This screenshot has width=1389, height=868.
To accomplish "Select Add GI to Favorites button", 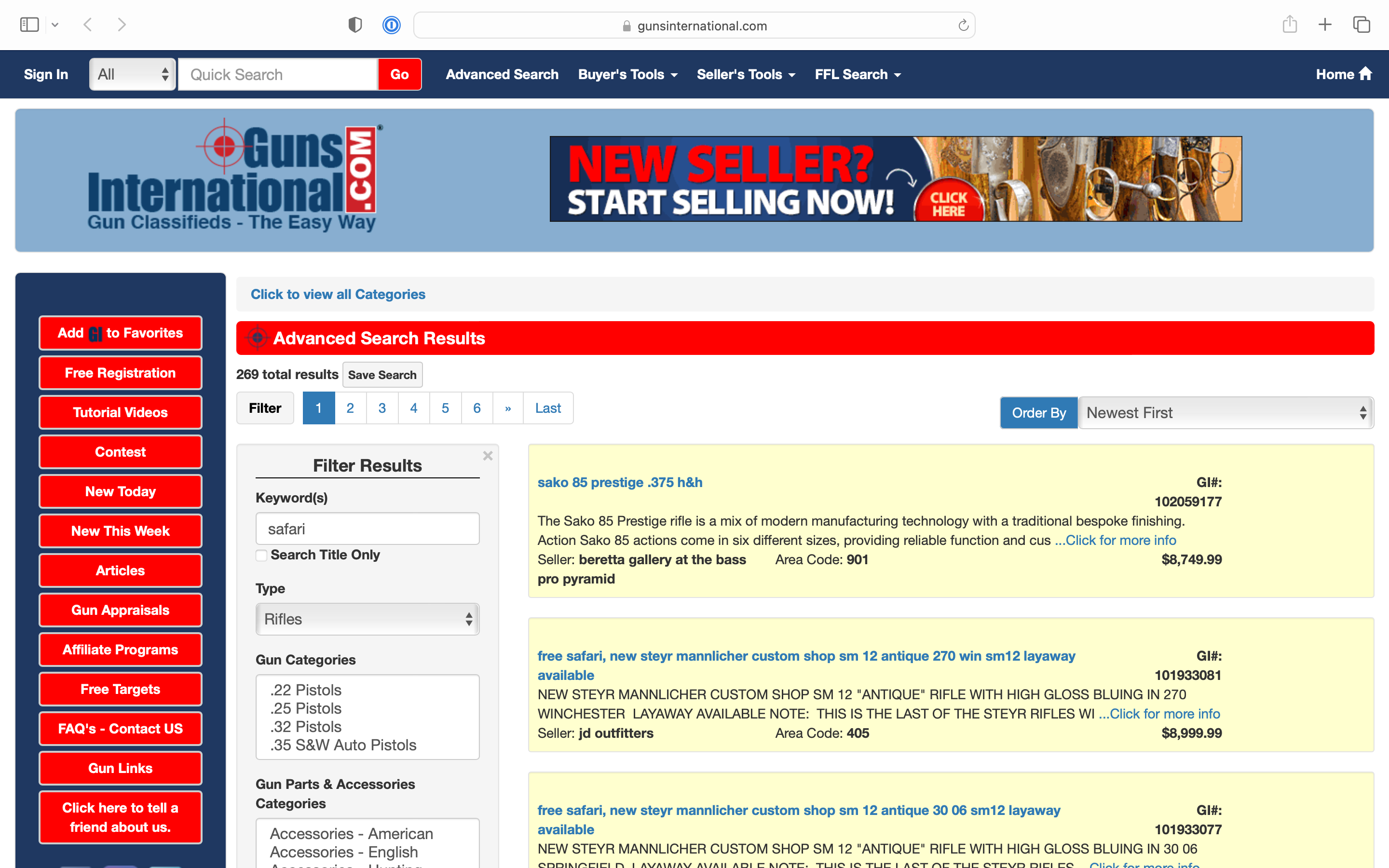I will (x=121, y=333).
